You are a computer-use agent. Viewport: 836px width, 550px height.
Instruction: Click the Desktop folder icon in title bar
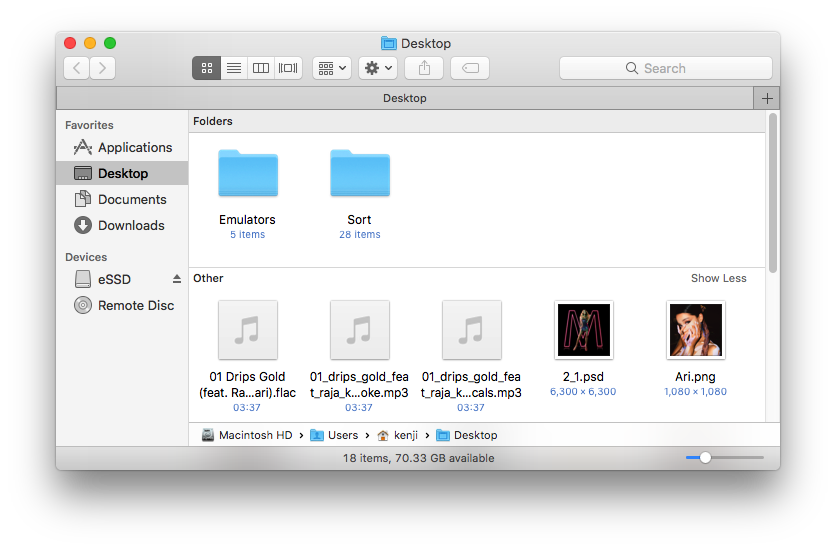[389, 43]
